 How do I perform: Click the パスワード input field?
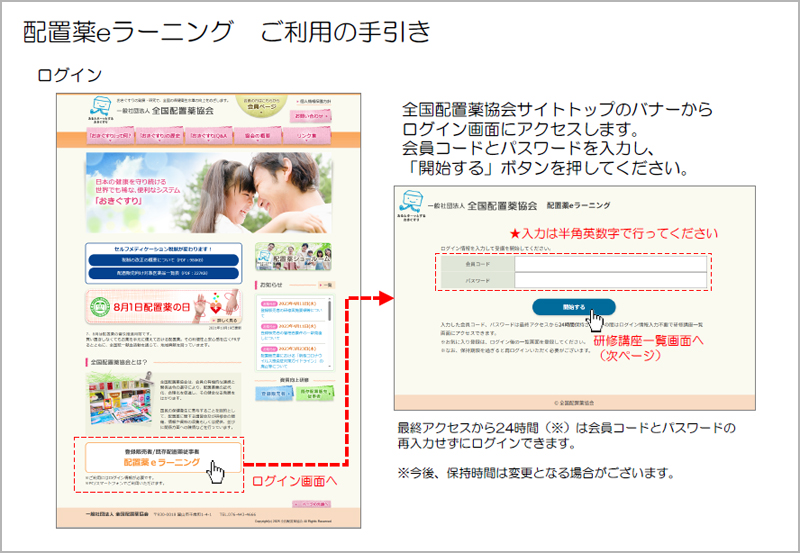pos(610,281)
